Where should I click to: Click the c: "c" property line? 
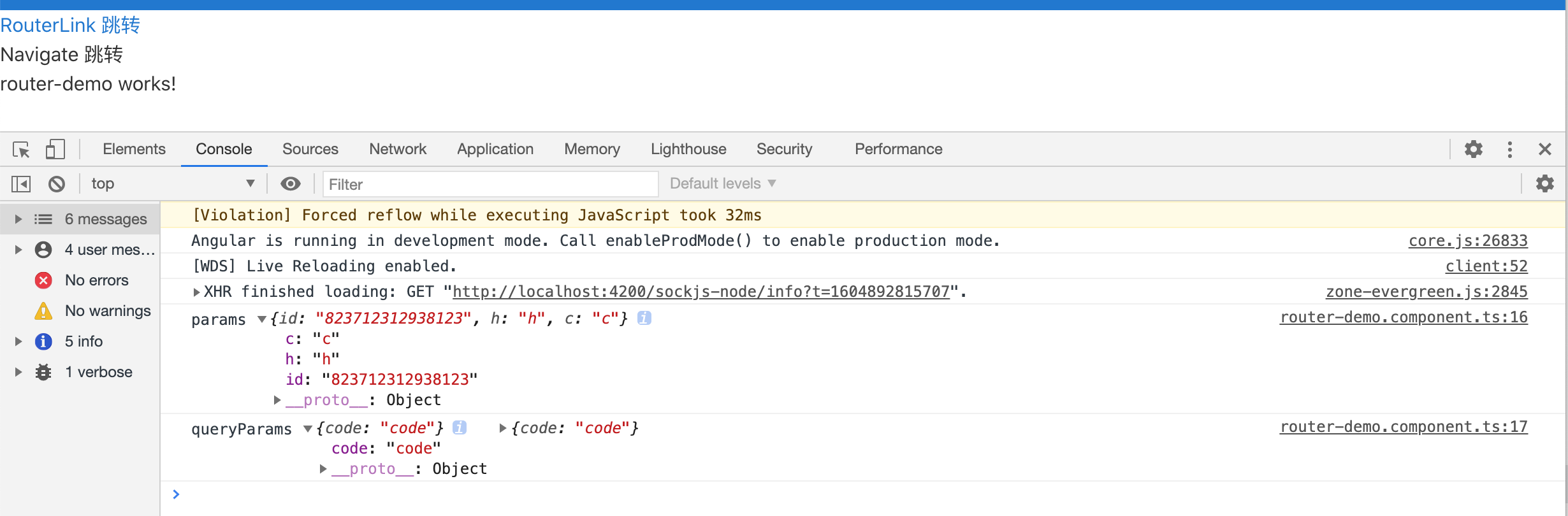tap(312, 339)
